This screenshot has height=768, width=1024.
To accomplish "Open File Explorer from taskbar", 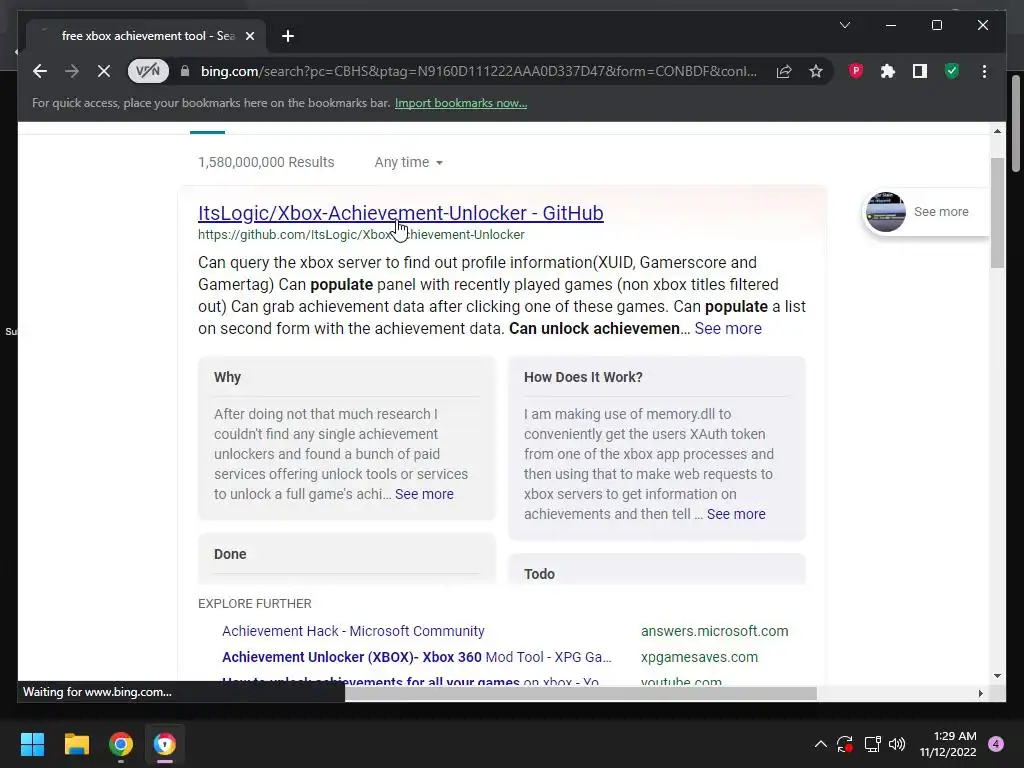I will [x=76, y=744].
